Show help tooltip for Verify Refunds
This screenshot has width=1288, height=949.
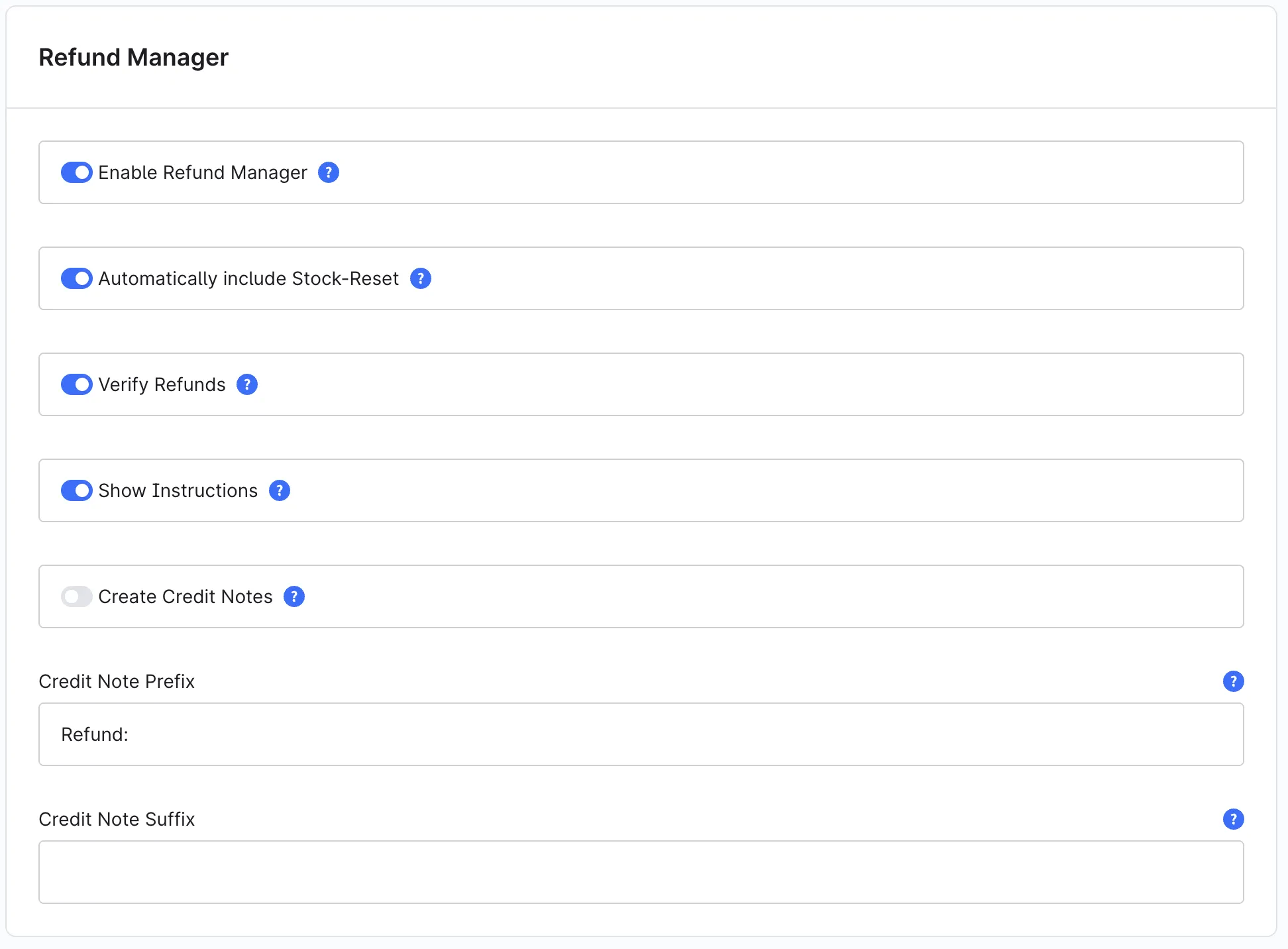coord(247,384)
